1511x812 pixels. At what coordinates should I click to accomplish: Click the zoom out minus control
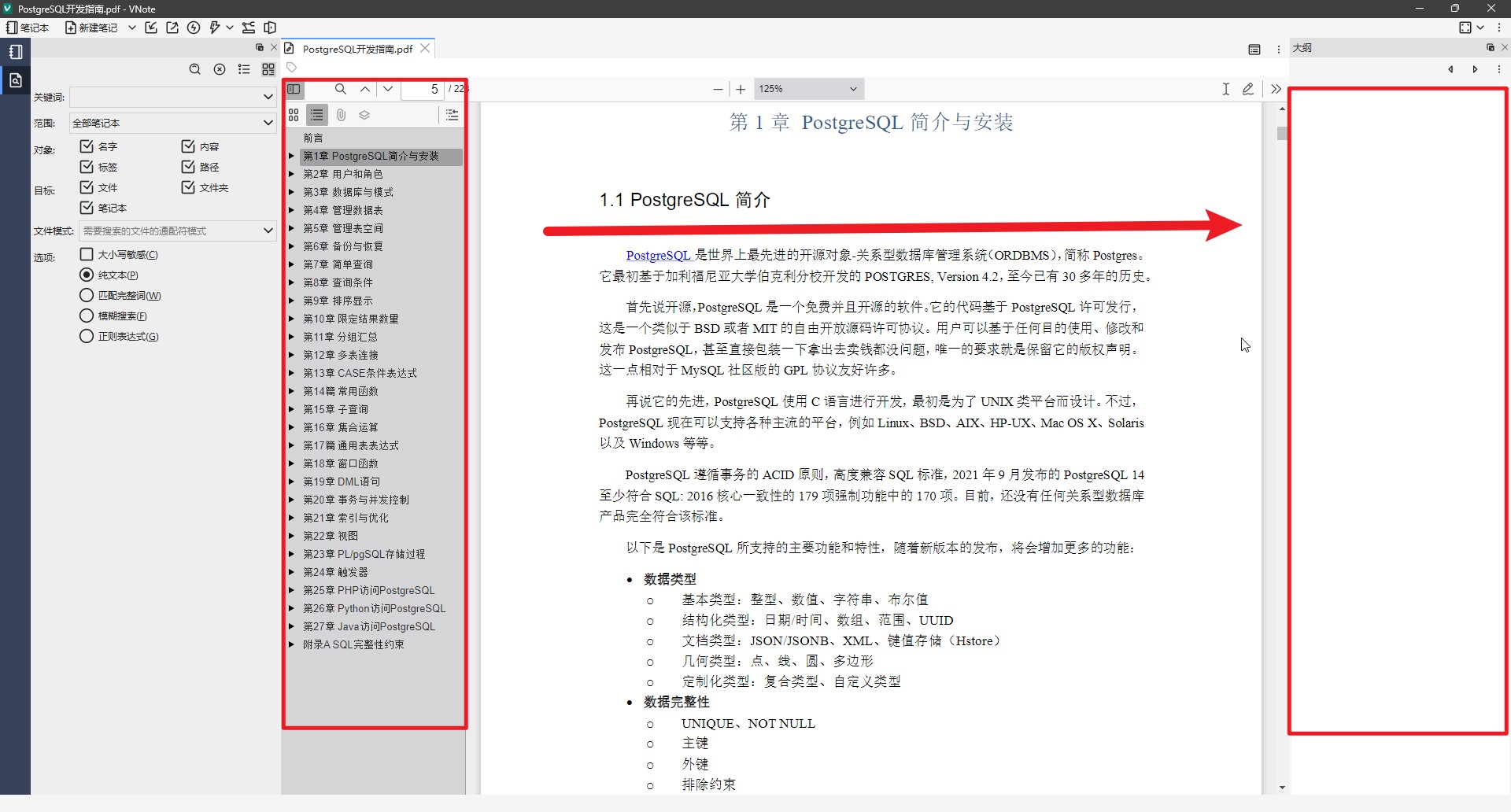[717, 89]
